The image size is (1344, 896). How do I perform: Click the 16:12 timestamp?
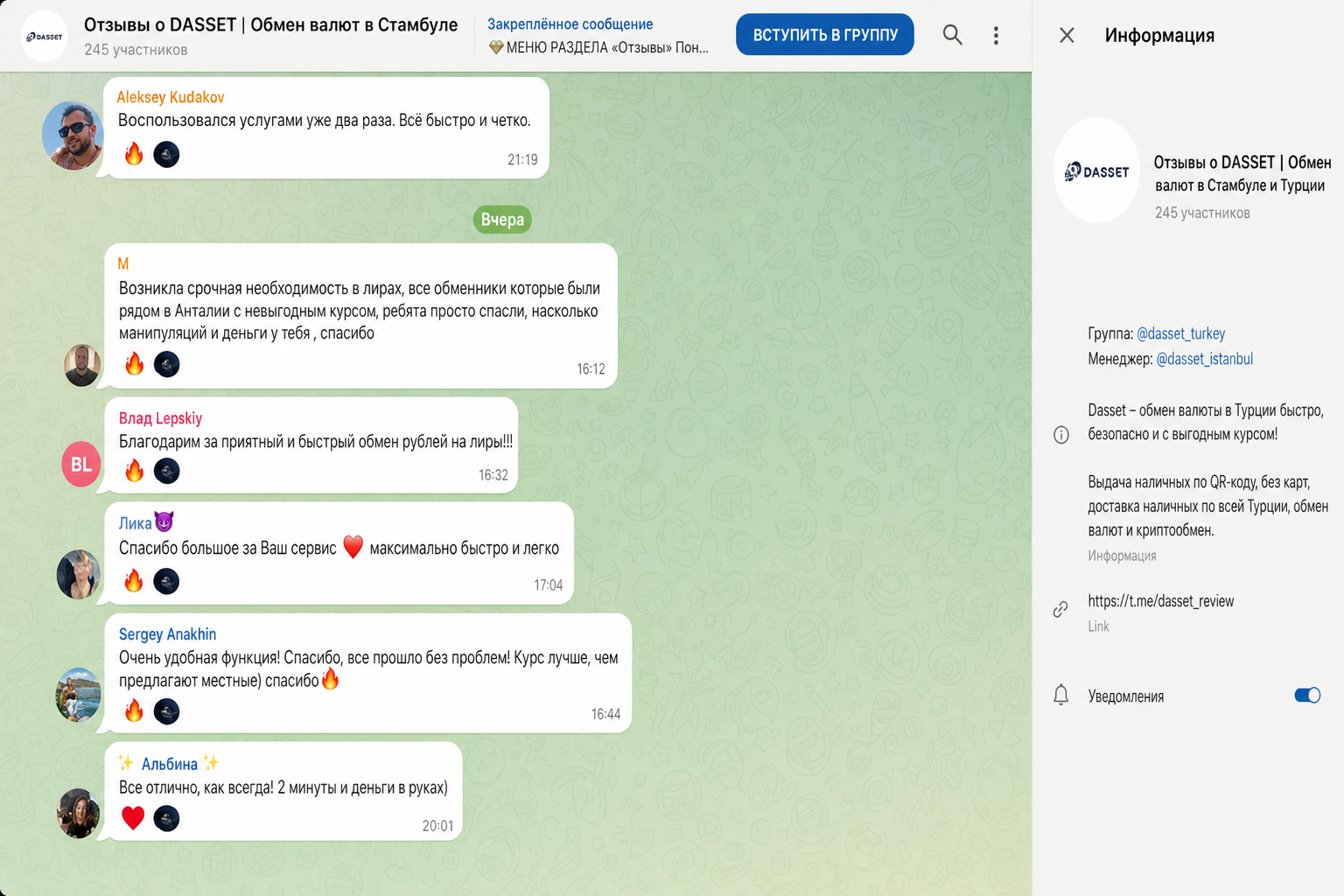pyautogui.click(x=591, y=369)
